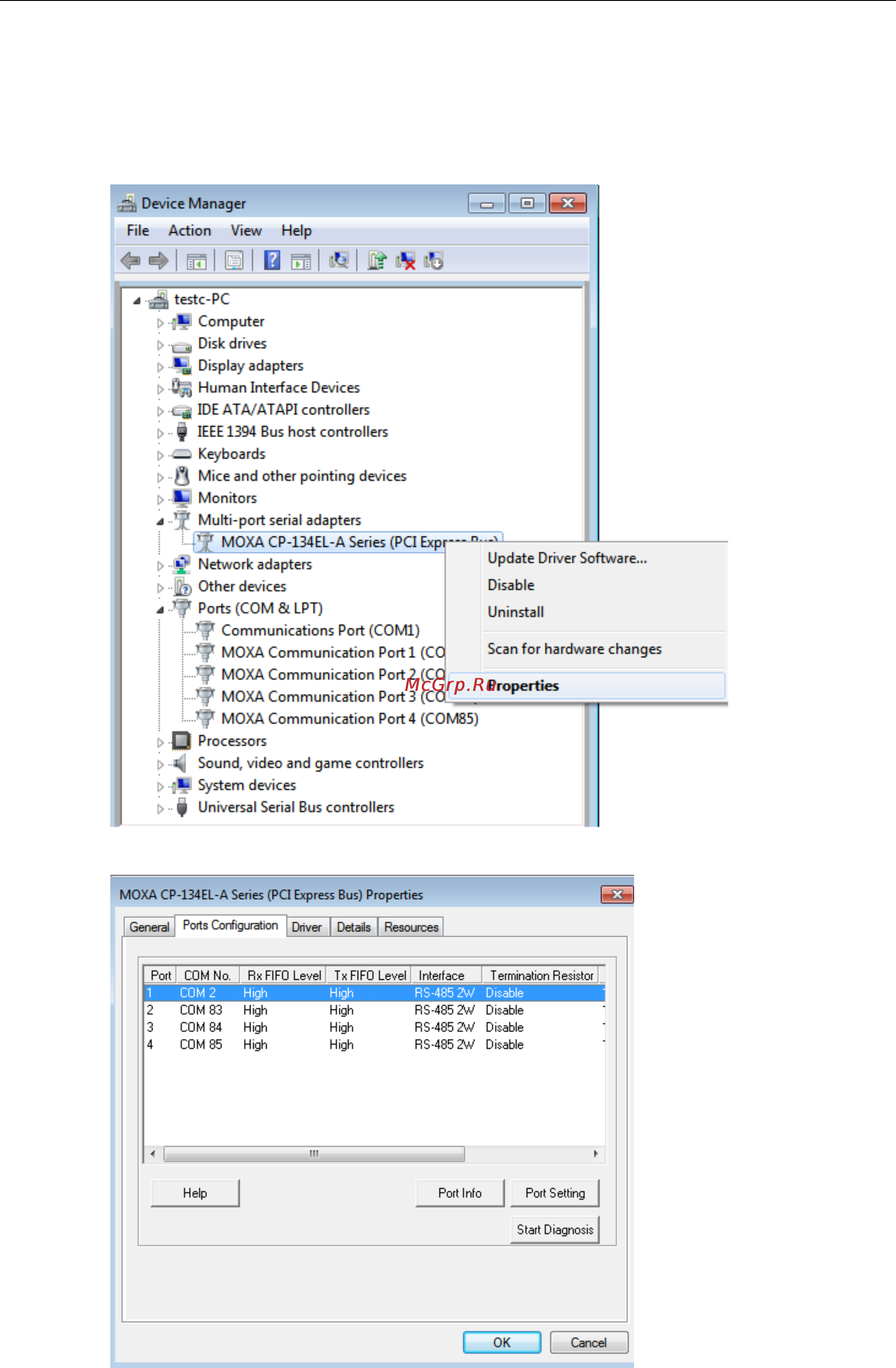Image resolution: width=896 pixels, height=1368 pixels.
Task: Expand the Disk drives node
Action: point(160,345)
